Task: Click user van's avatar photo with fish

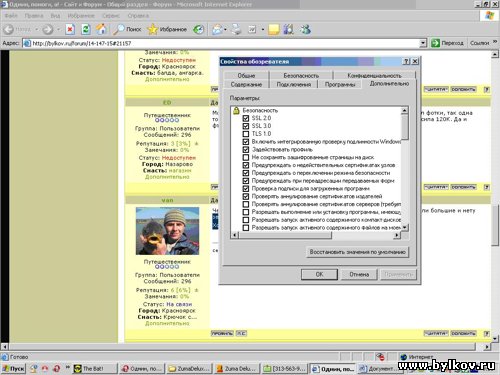Action: point(167,231)
